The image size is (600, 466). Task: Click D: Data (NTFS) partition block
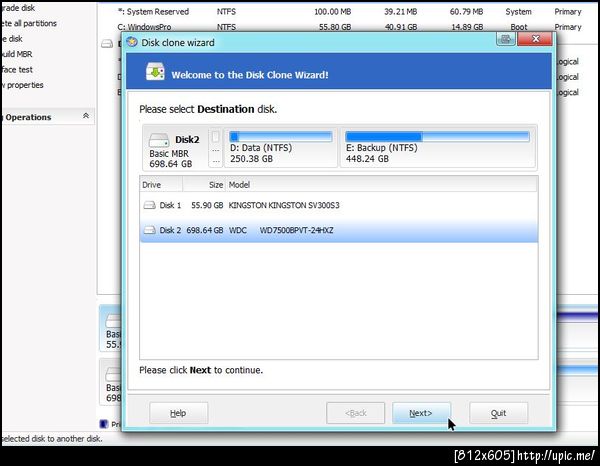coord(280,148)
